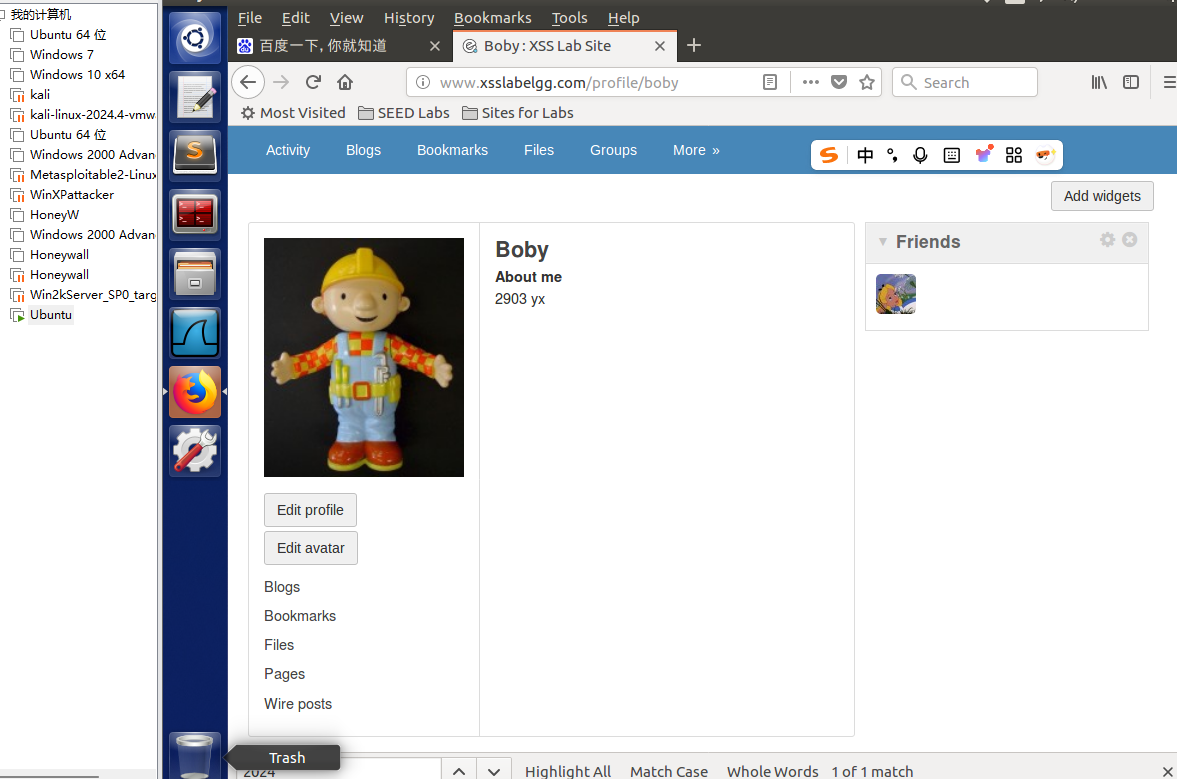The height and width of the screenshot is (779, 1177).
Task: Toggle Chinese/English input mode
Action: click(x=865, y=155)
